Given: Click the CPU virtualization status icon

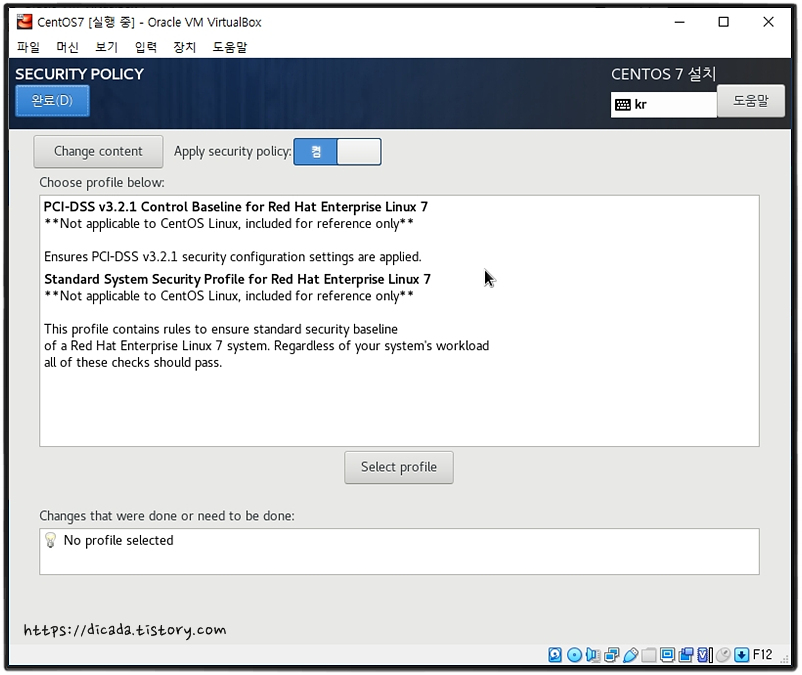Looking at the screenshot, I should click(x=705, y=655).
